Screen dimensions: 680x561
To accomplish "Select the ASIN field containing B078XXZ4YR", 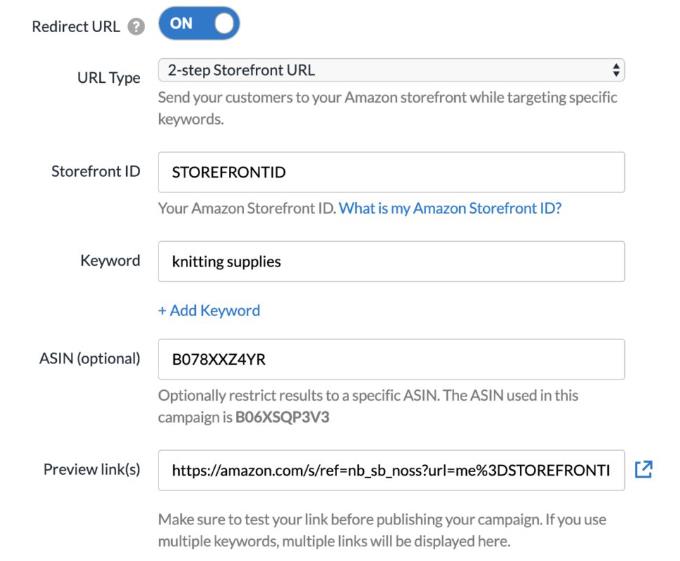I will tap(390, 359).
